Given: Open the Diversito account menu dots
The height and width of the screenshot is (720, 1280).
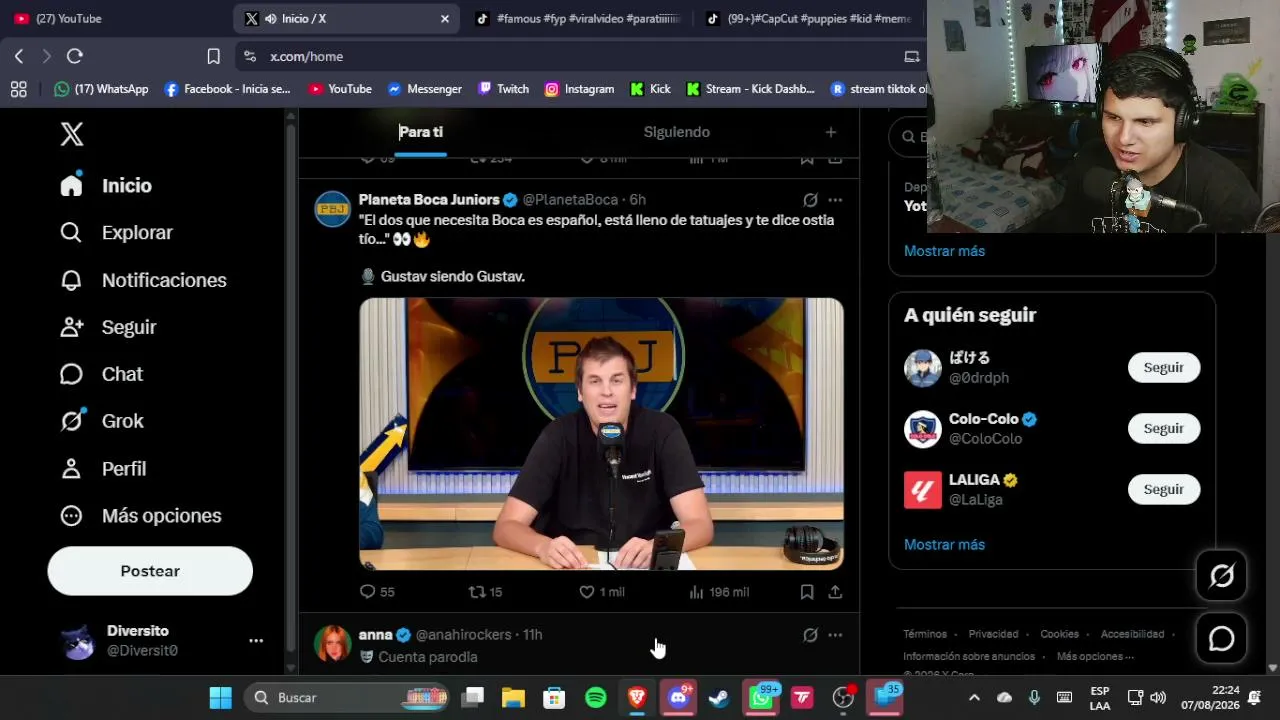Looking at the screenshot, I should [x=256, y=641].
